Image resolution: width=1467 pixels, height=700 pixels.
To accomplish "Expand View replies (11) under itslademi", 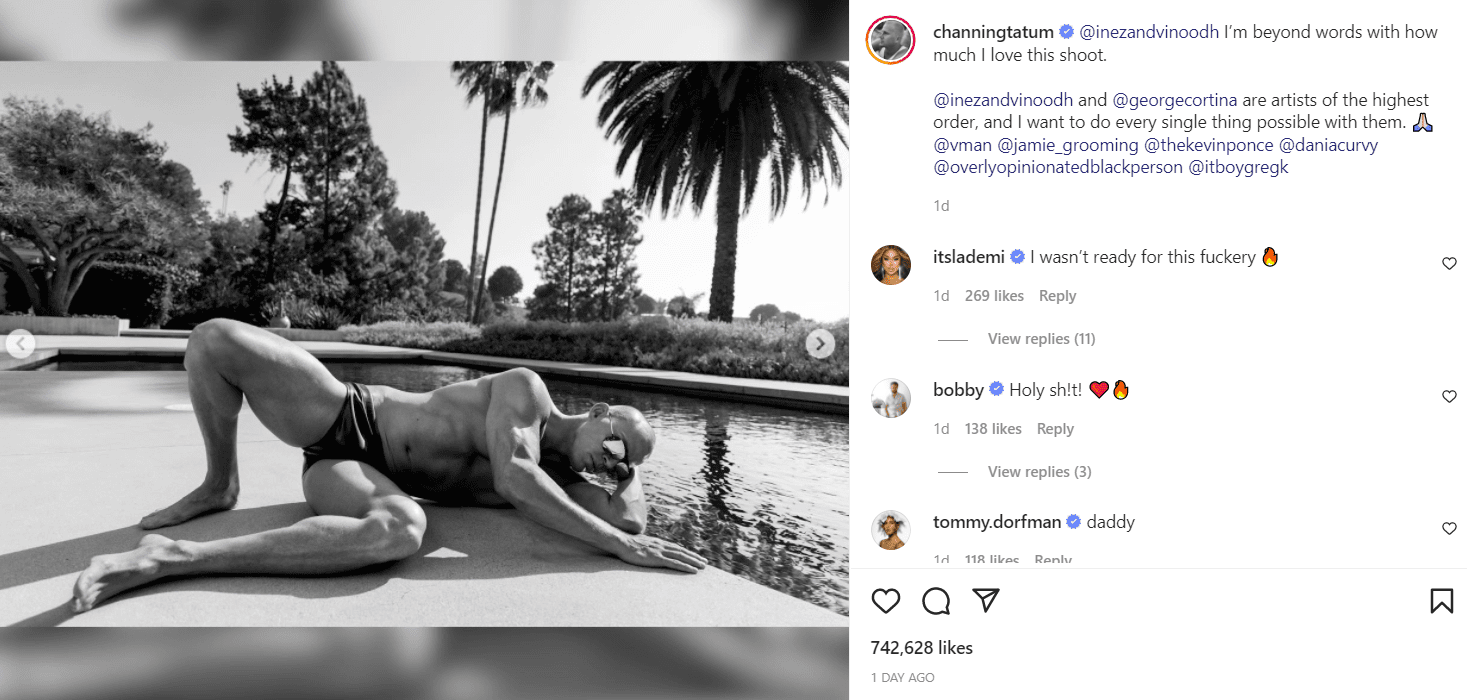I will coord(1041,339).
